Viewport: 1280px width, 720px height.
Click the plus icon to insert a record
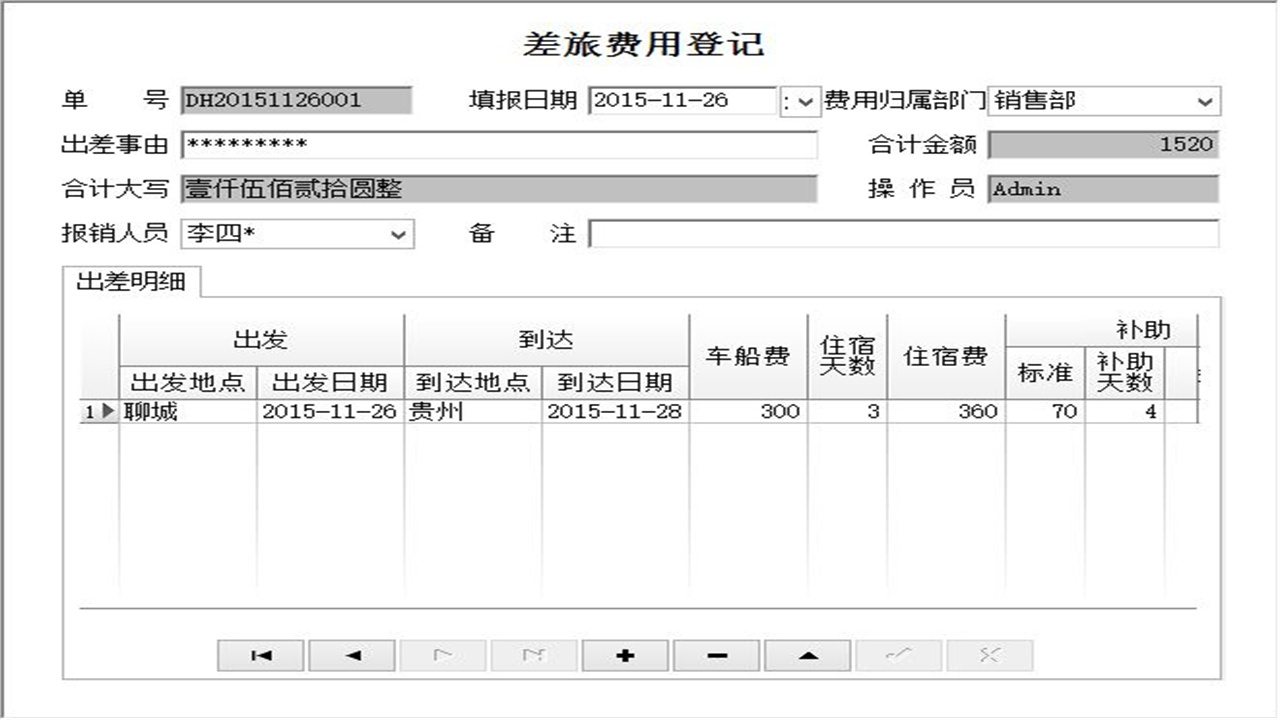coord(624,655)
